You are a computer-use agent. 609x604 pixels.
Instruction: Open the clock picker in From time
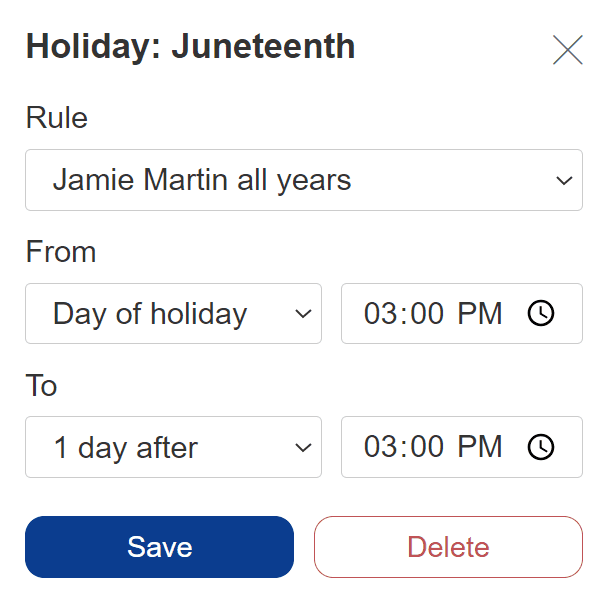click(x=541, y=313)
